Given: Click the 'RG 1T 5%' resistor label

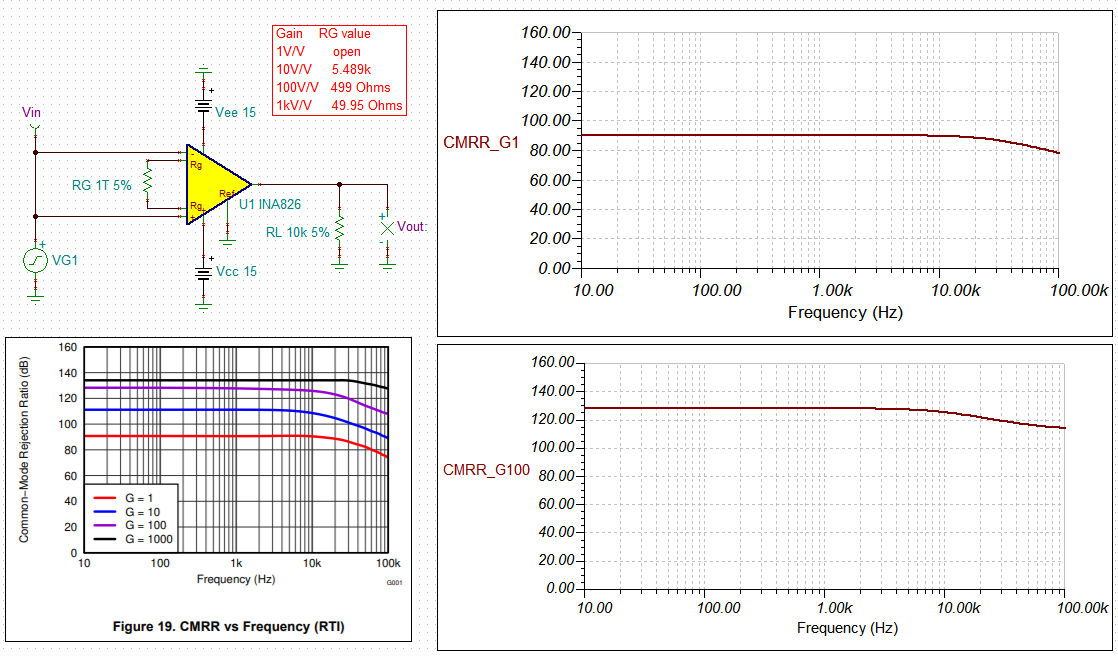Looking at the screenshot, I should pyautogui.click(x=102, y=185).
